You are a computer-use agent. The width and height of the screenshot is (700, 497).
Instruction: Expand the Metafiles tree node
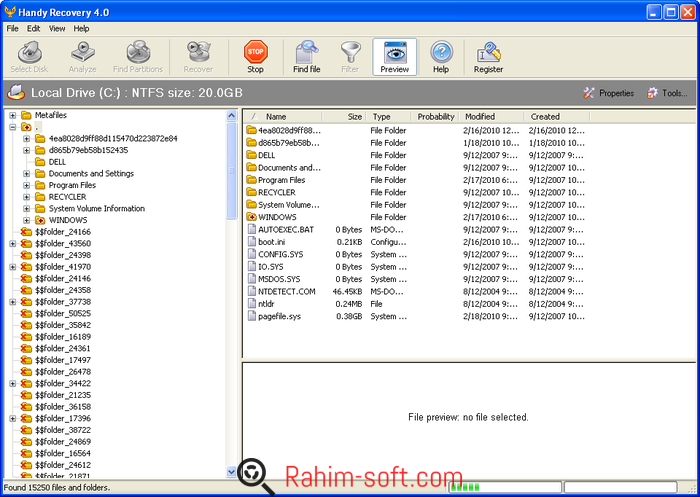click(x=12, y=115)
